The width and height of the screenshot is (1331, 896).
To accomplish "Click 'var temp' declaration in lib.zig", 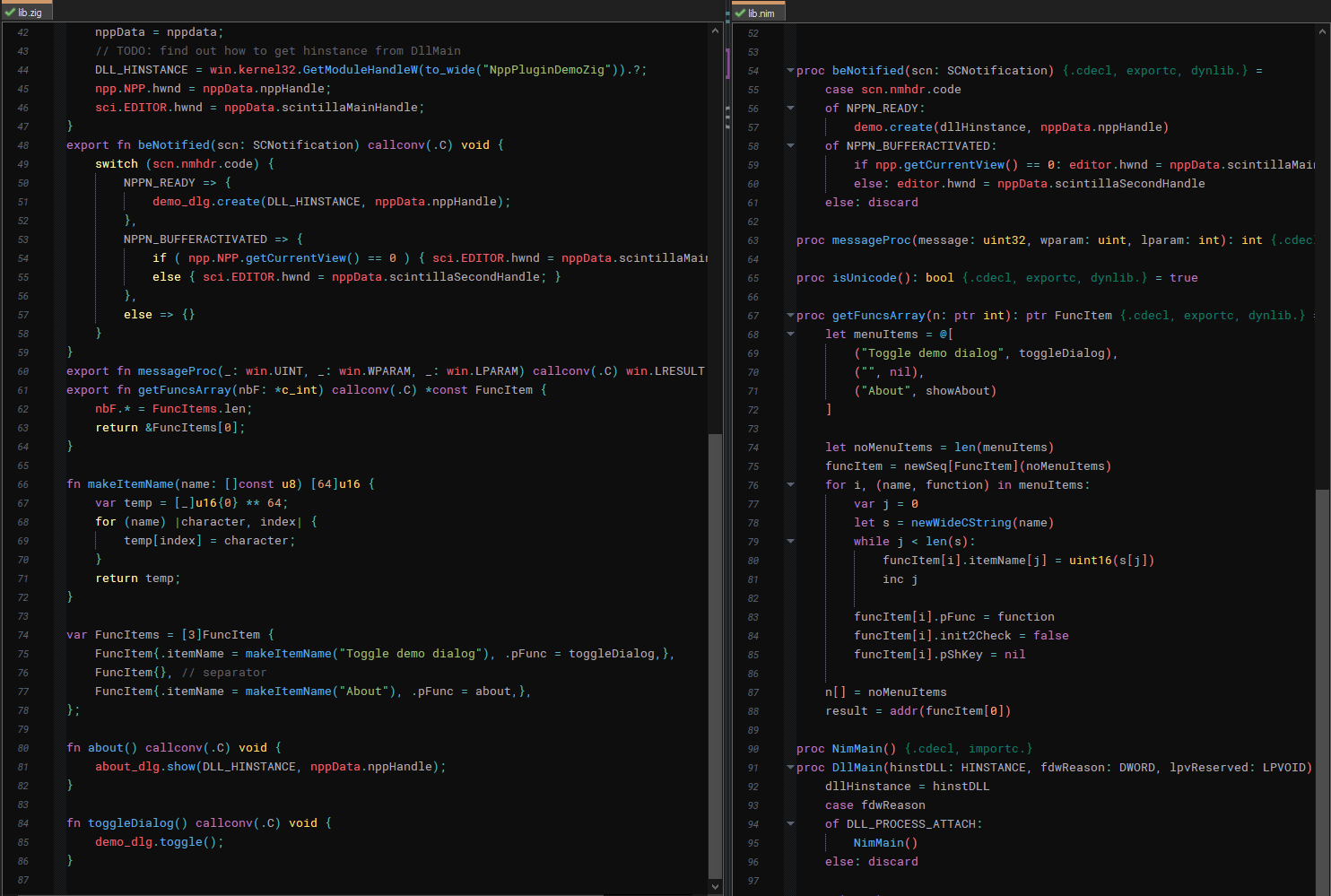I will tap(124, 503).
